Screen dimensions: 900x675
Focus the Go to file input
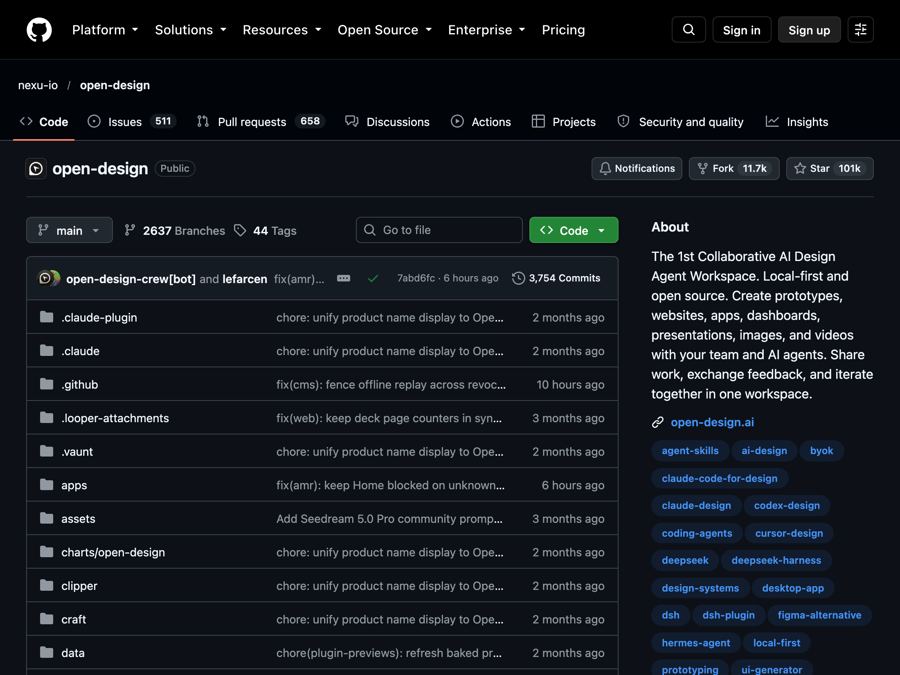pyautogui.click(x=439, y=230)
